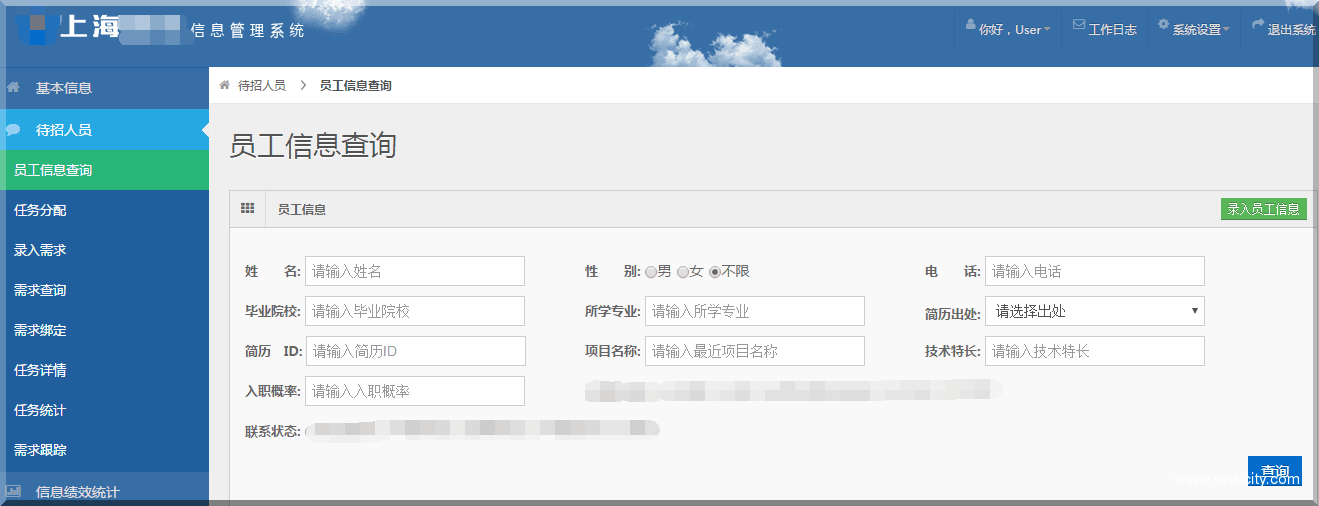Click 待招人员 breadcrumb link

[x=261, y=86]
